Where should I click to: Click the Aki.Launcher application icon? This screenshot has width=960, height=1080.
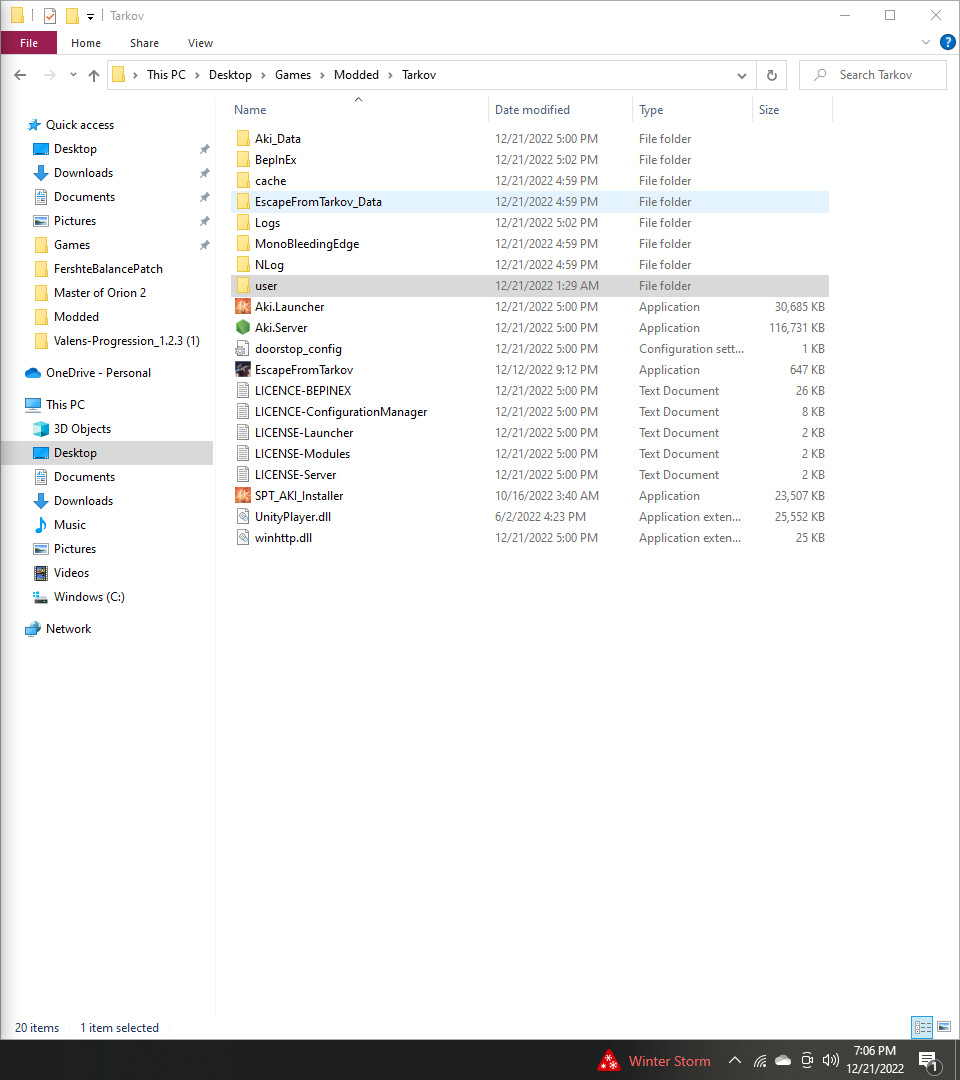(x=242, y=307)
